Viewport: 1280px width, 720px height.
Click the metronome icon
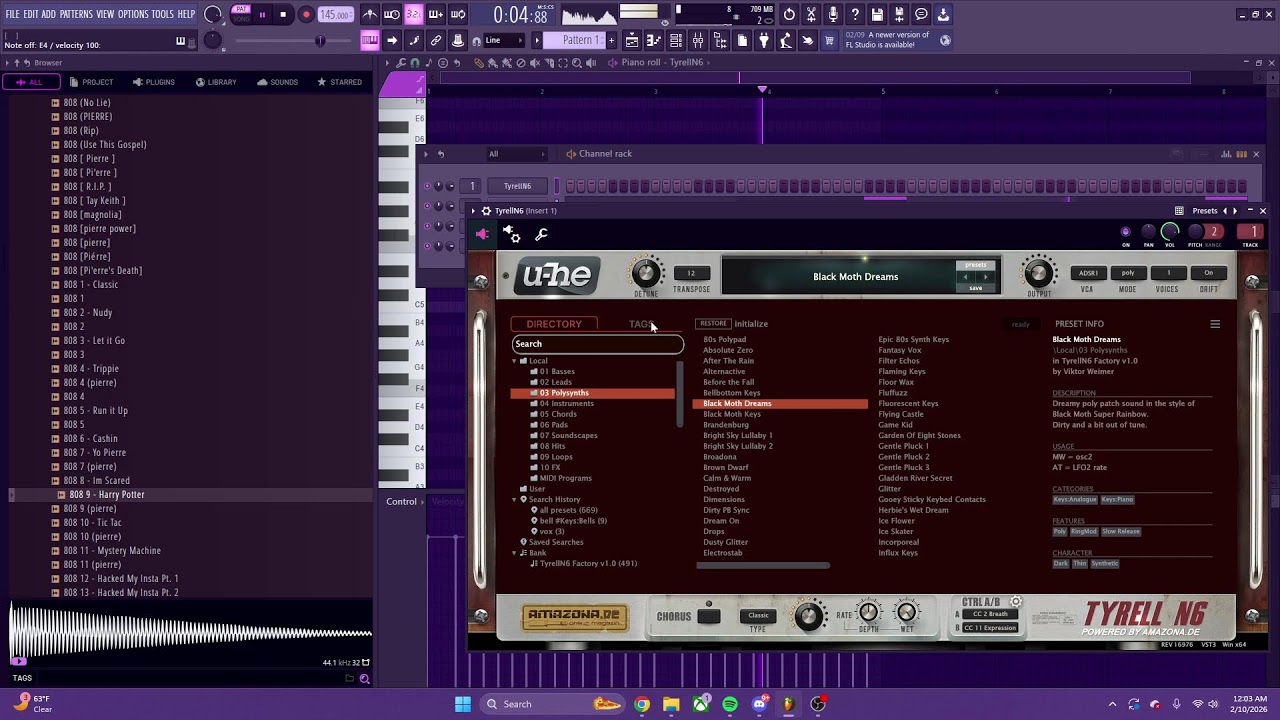[x=370, y=15]
